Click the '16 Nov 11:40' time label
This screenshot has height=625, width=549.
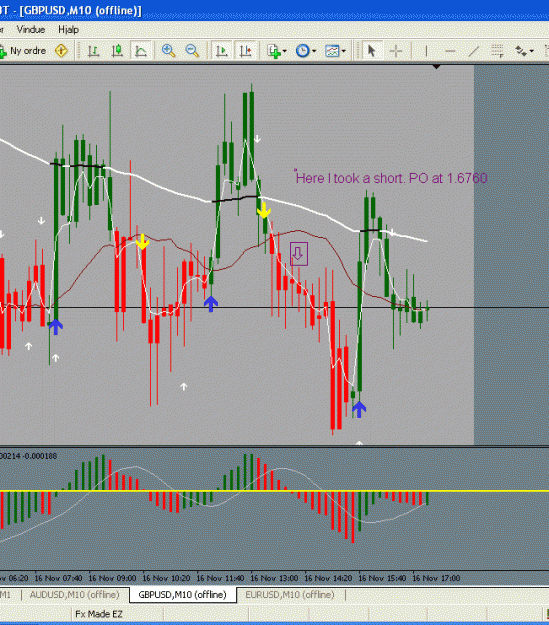220,578
